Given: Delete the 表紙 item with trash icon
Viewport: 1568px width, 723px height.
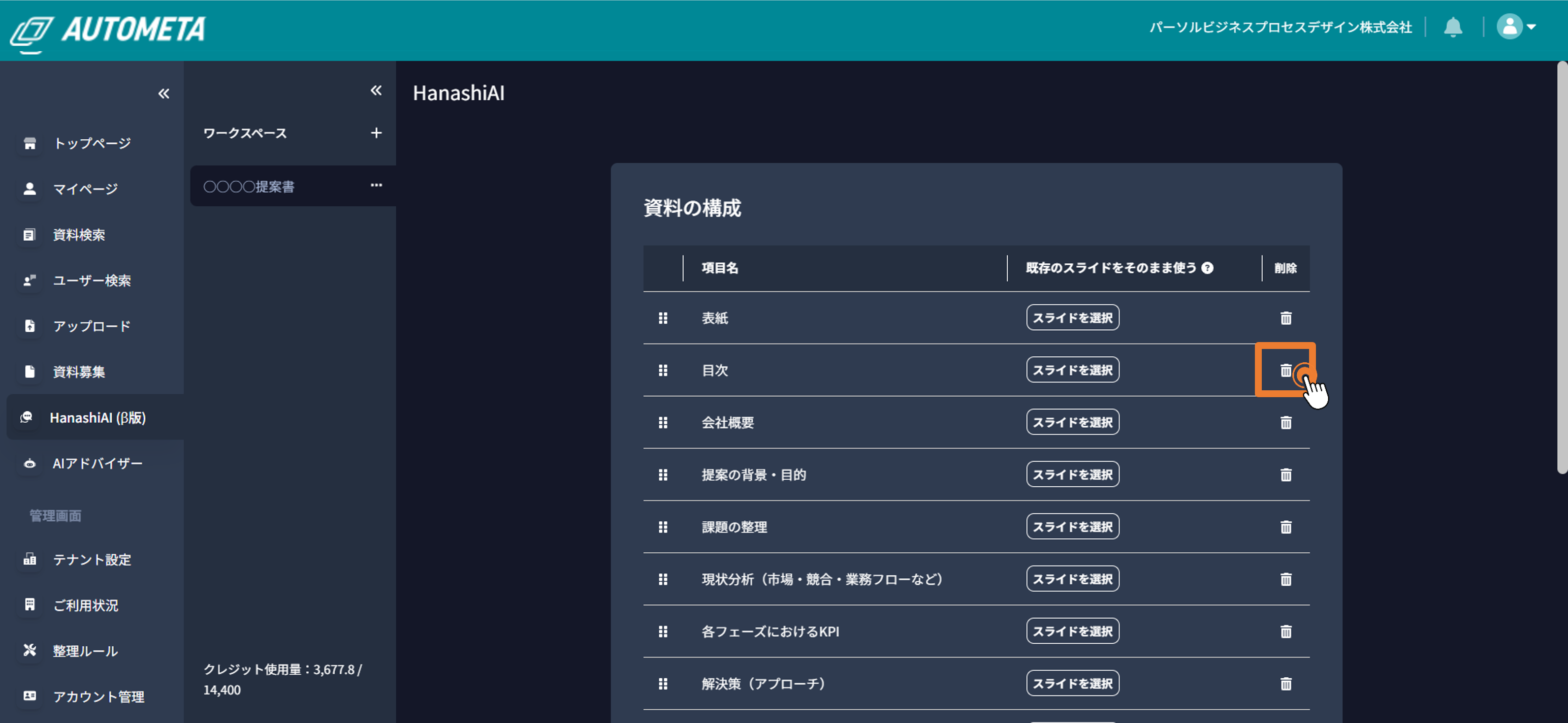Looking at the screenshot, I should pos(1285,317).
